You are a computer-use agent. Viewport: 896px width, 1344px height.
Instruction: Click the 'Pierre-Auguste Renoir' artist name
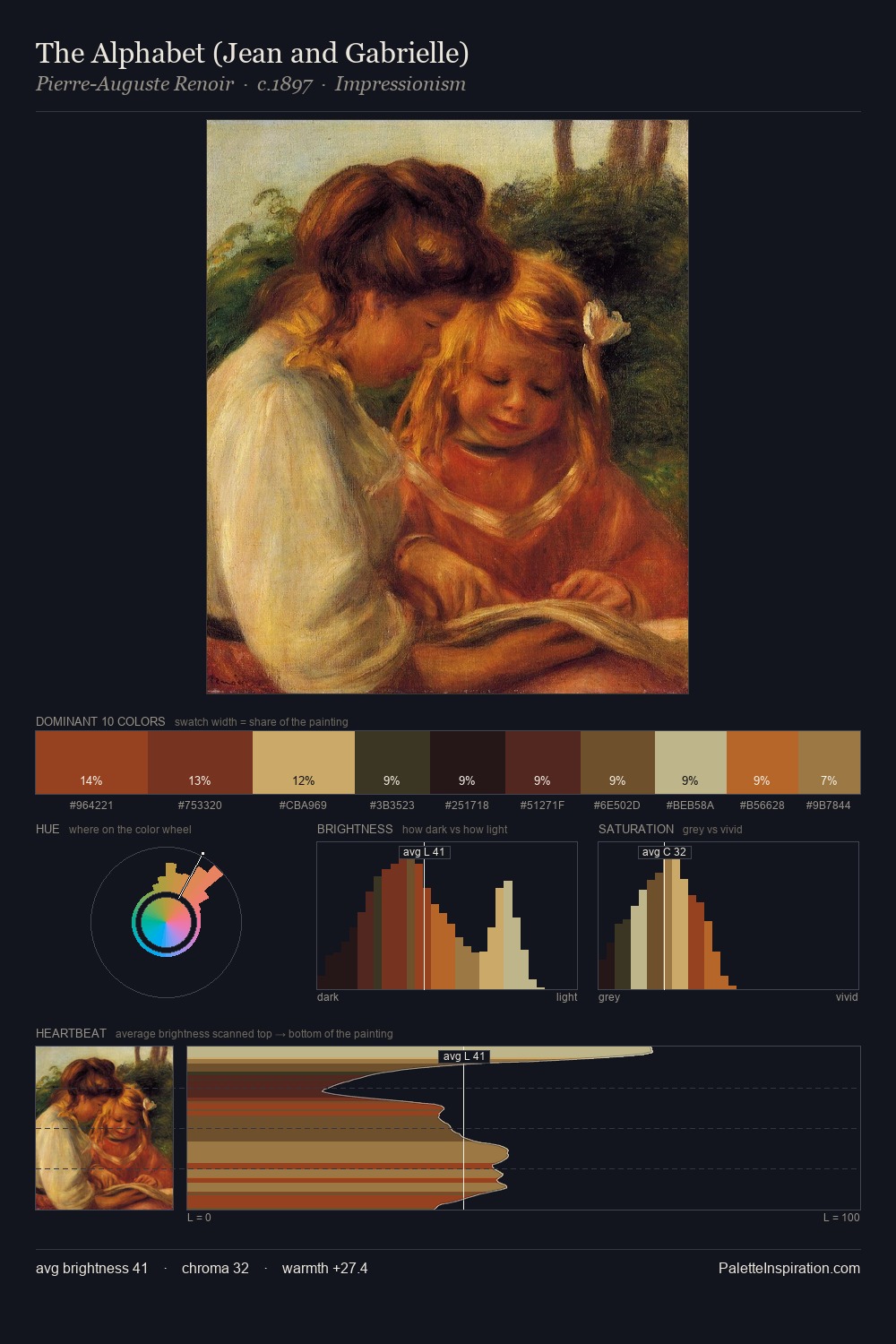tap(134, 84)
